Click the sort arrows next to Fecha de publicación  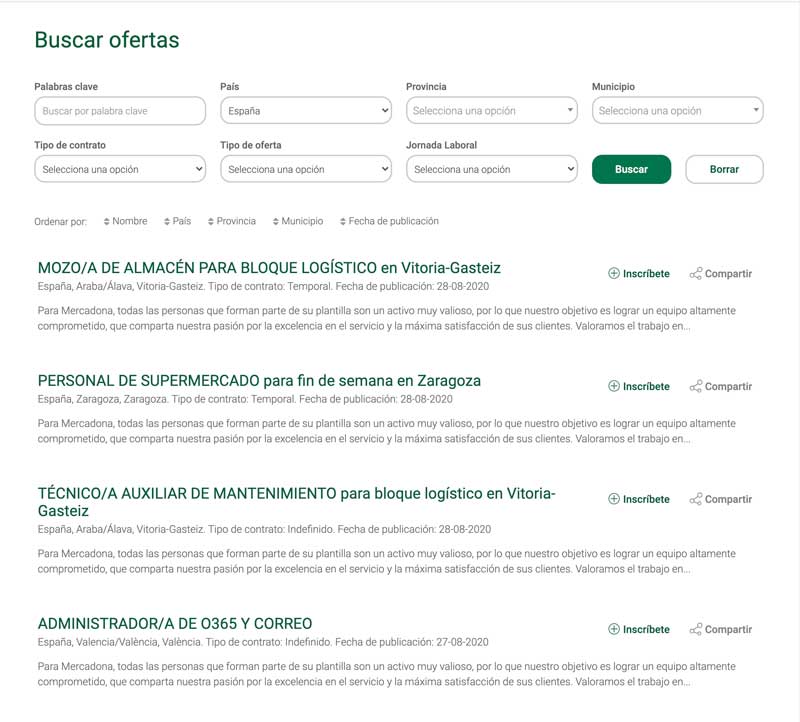(343, 221)
